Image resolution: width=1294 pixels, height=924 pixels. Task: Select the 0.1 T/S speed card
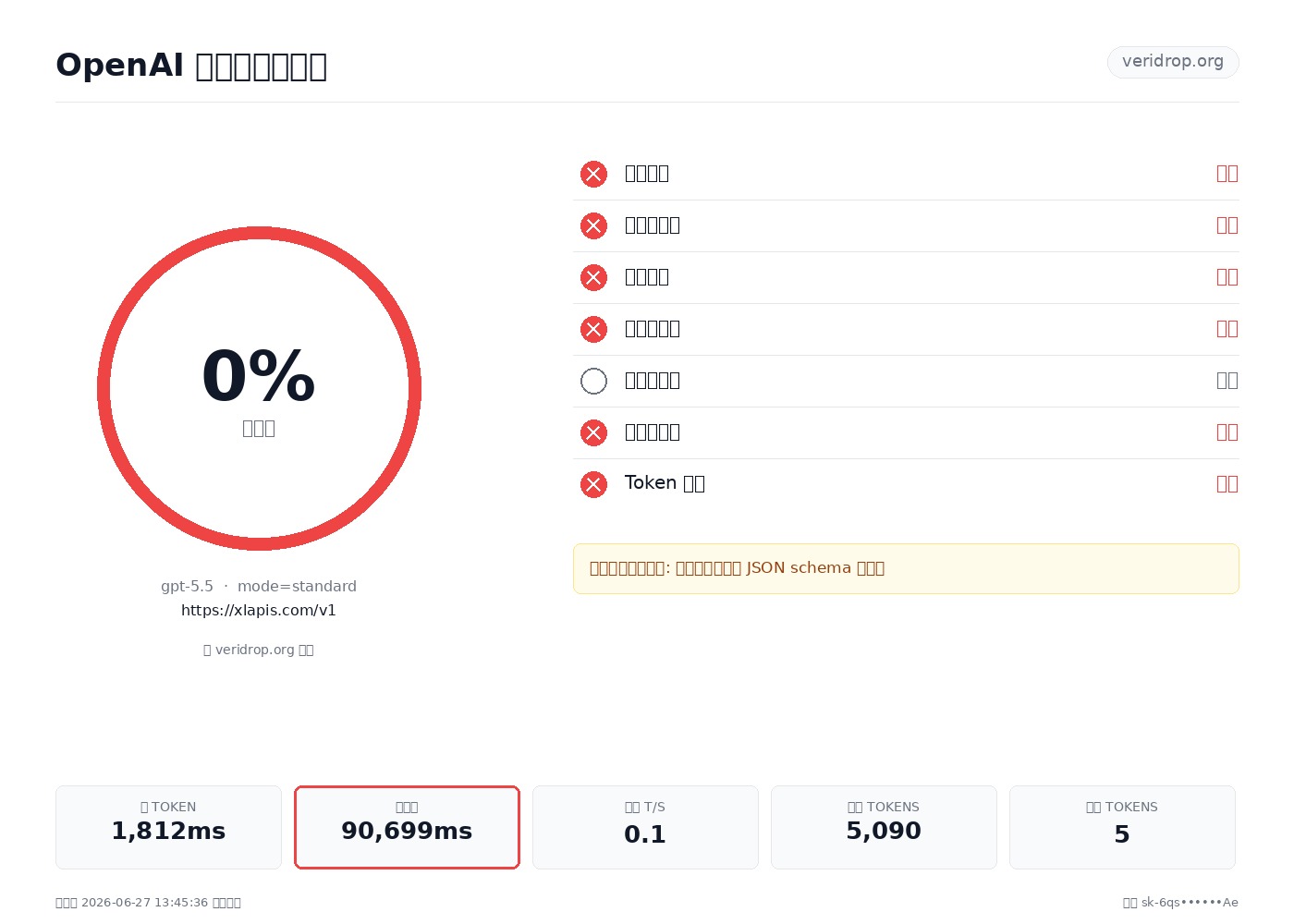point(645,827)
